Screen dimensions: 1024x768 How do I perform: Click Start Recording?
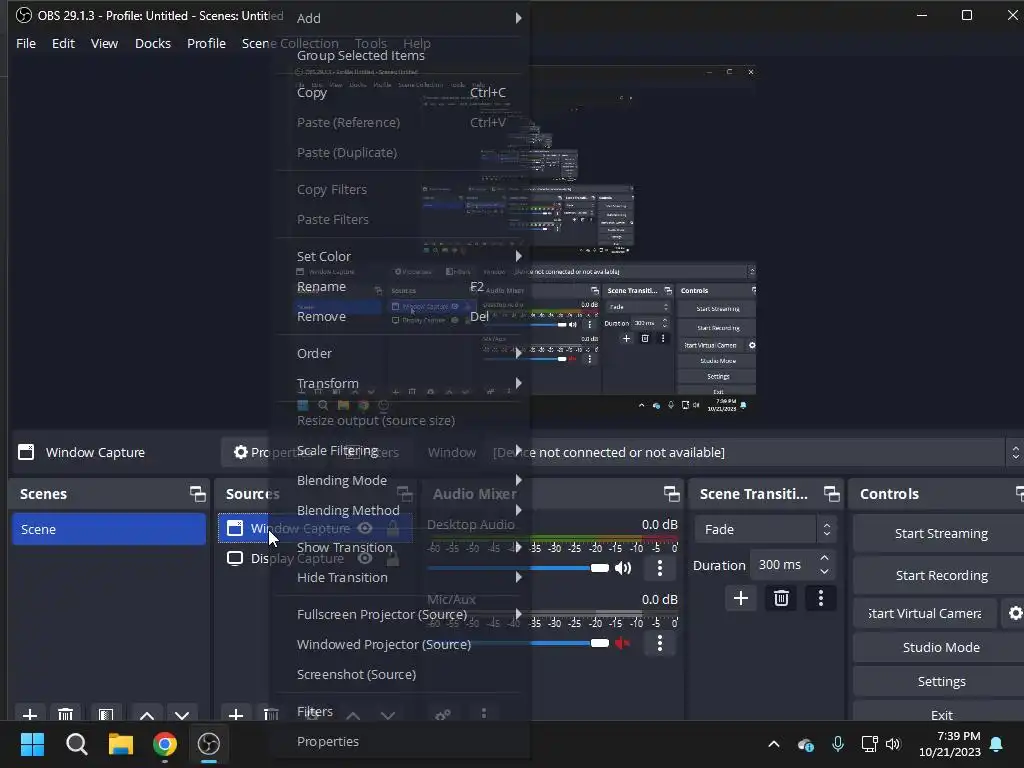pyautogui.click(x=940, y=575)
